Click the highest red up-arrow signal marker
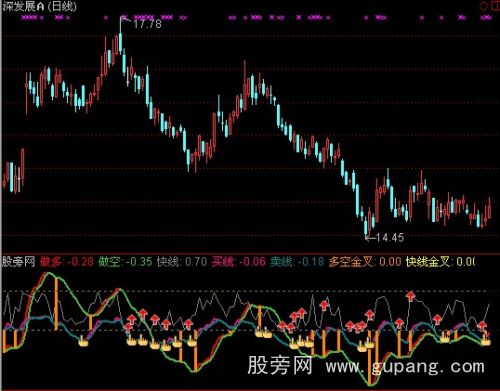The width and height of the screenshot is (500, 391). click(x=411, y=295)
